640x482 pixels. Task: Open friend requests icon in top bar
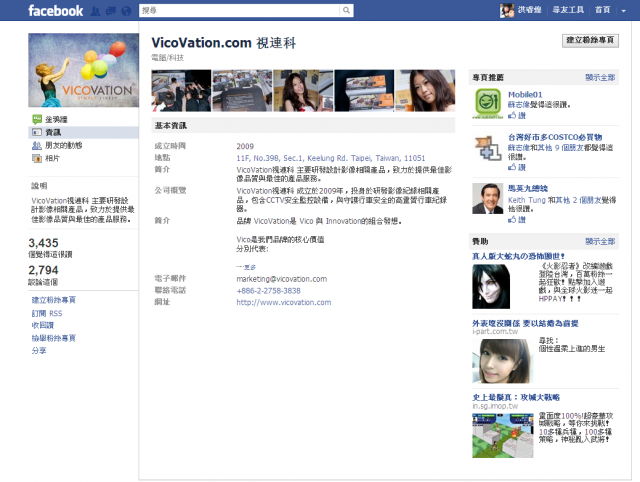coord(95,11)
